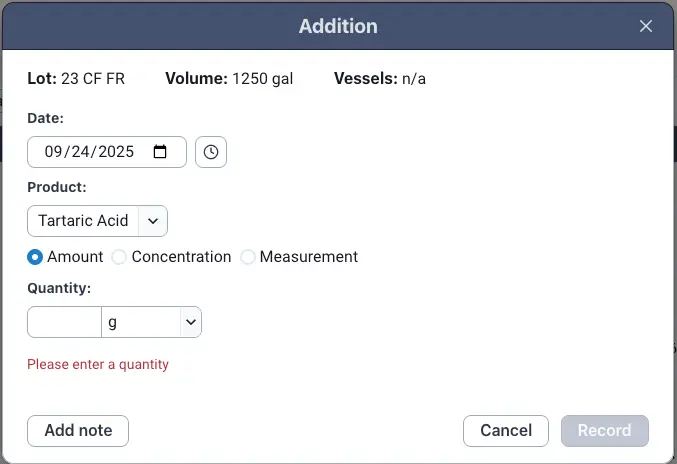This screenshot has width=677, height=464.
Task: Click the Addition dialog title
Action: pos(338,26)
